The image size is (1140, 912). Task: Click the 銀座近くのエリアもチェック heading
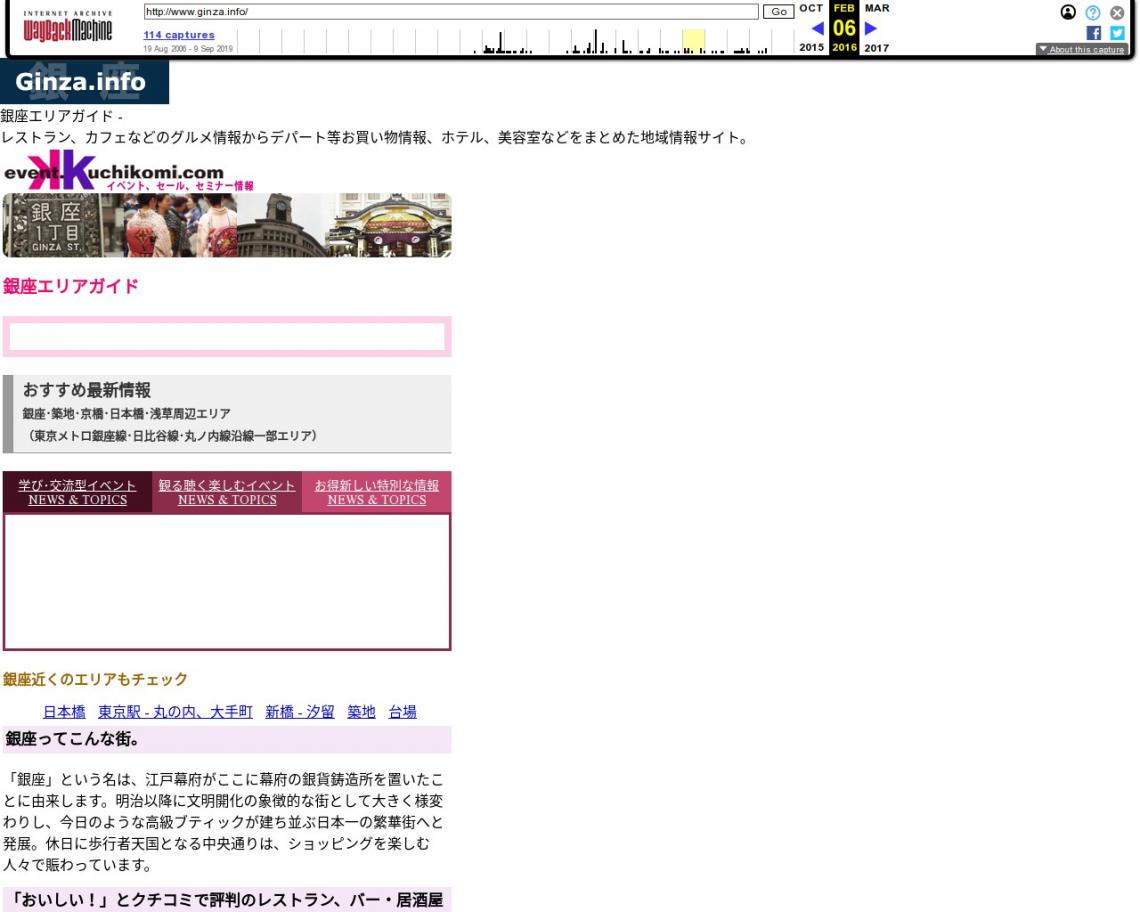[x=95, y=679]
